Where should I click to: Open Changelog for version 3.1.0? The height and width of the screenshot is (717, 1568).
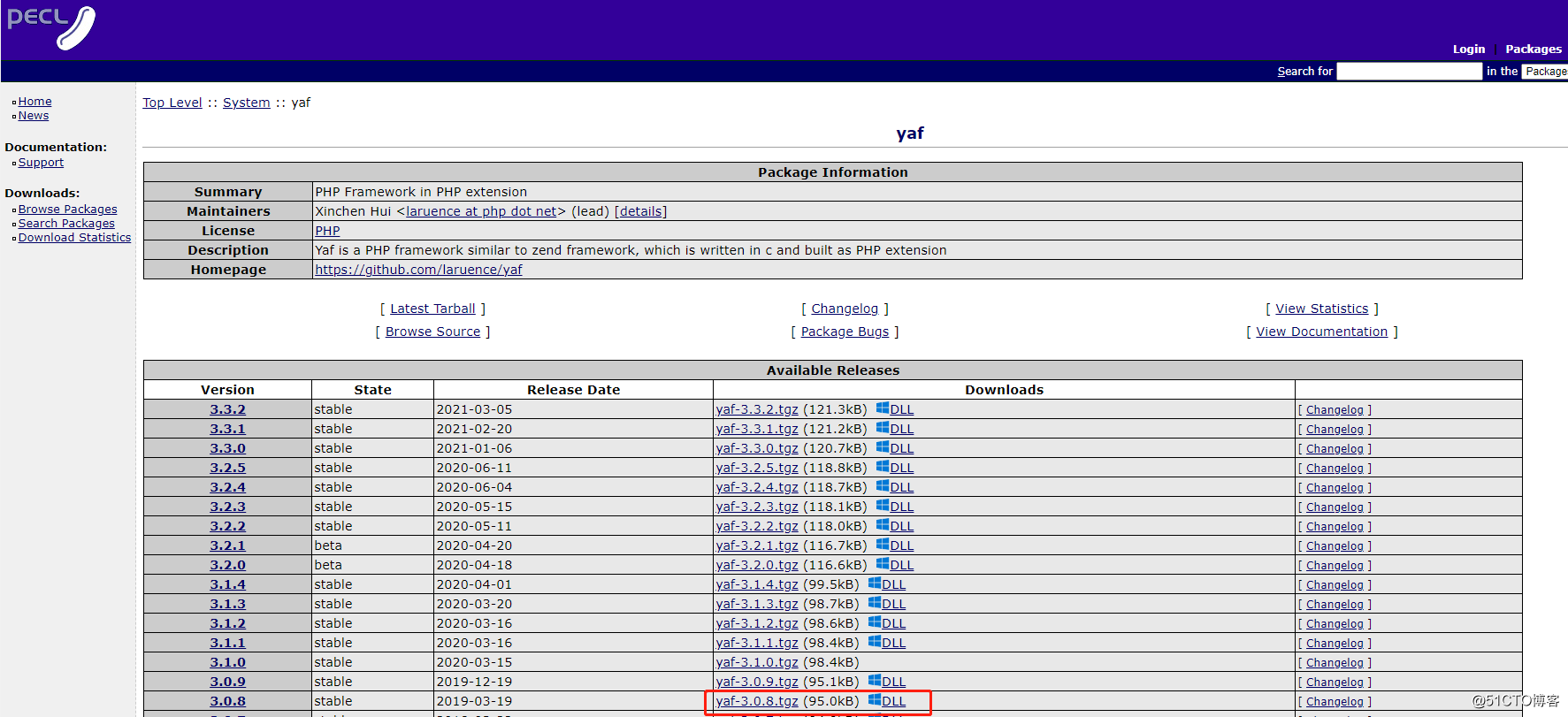(x=1335, y=663)
